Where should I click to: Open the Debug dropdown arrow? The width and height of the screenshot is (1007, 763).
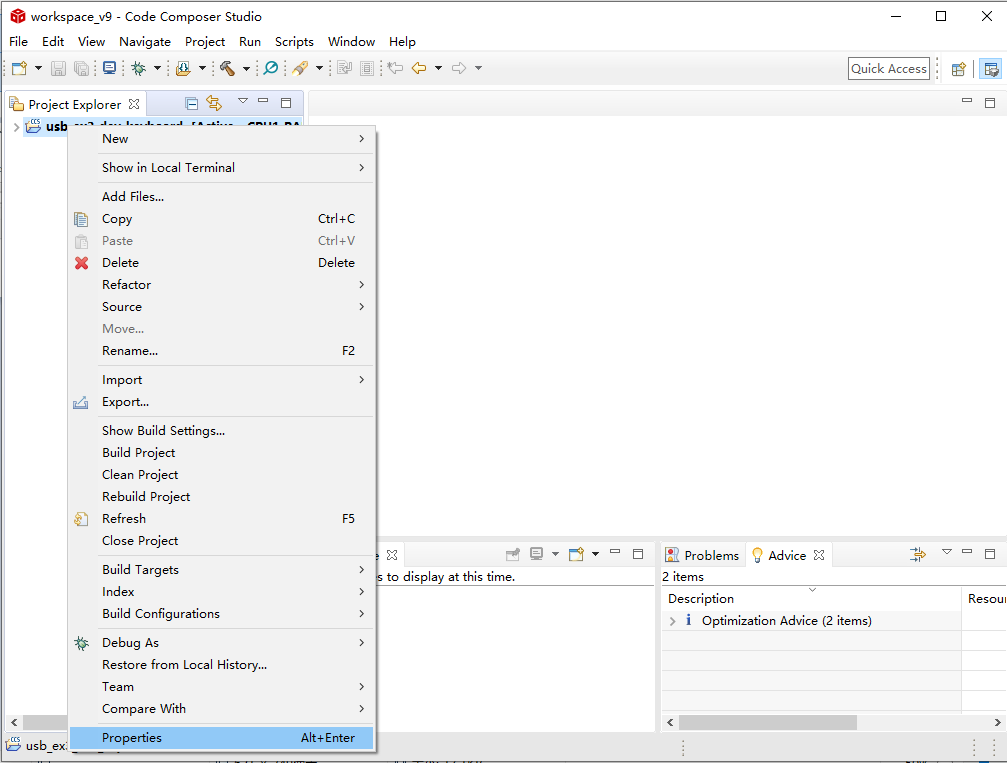coord(157,68)
